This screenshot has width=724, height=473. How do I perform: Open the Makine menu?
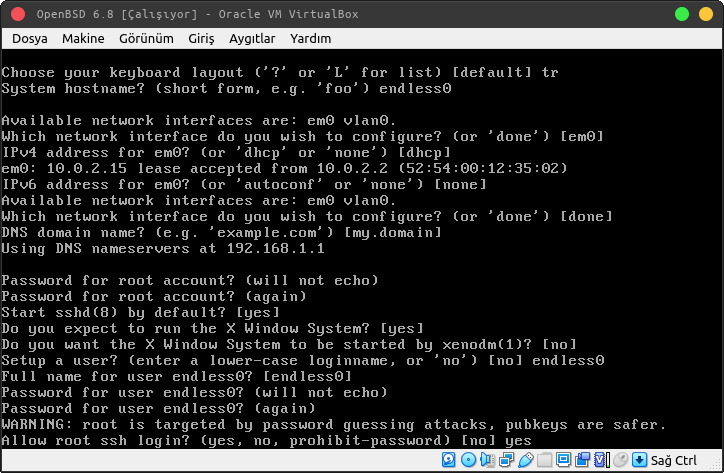[x=83, y=38]
